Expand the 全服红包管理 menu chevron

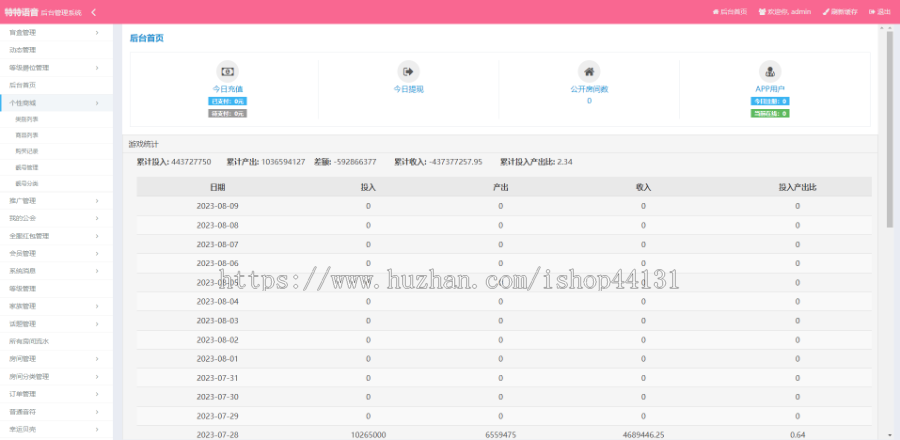(97, 236)
